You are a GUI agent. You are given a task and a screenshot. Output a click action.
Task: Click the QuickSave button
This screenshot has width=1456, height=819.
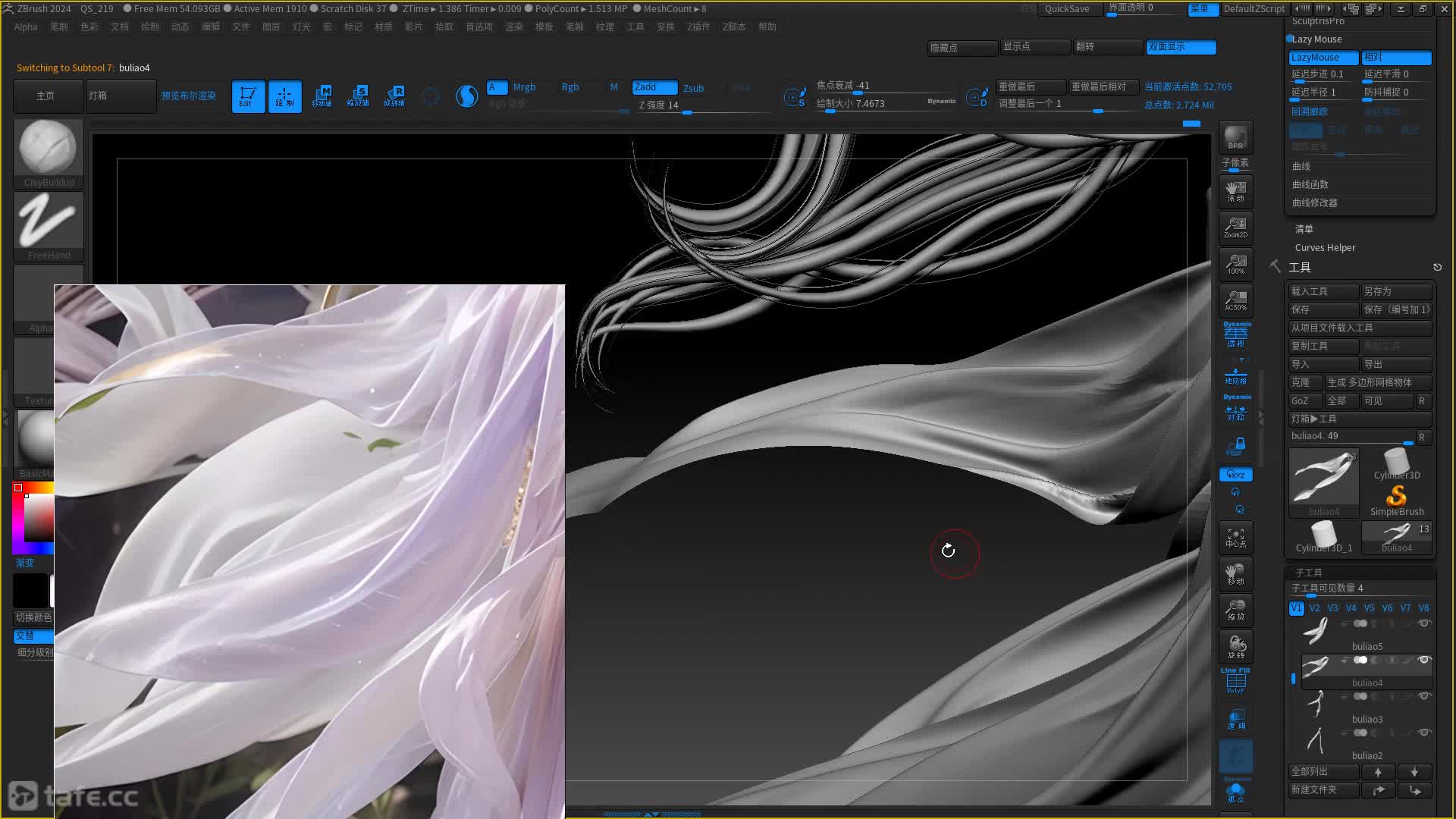(1066, 9)
